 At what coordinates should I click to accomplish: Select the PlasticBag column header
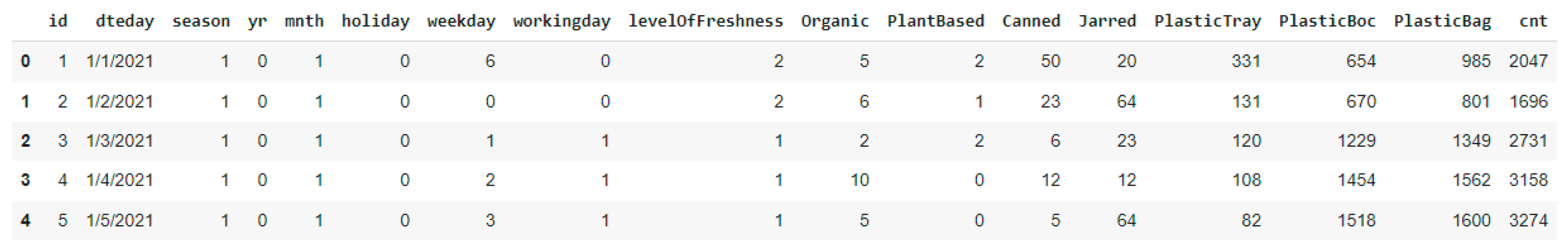tap(1442, 21)
